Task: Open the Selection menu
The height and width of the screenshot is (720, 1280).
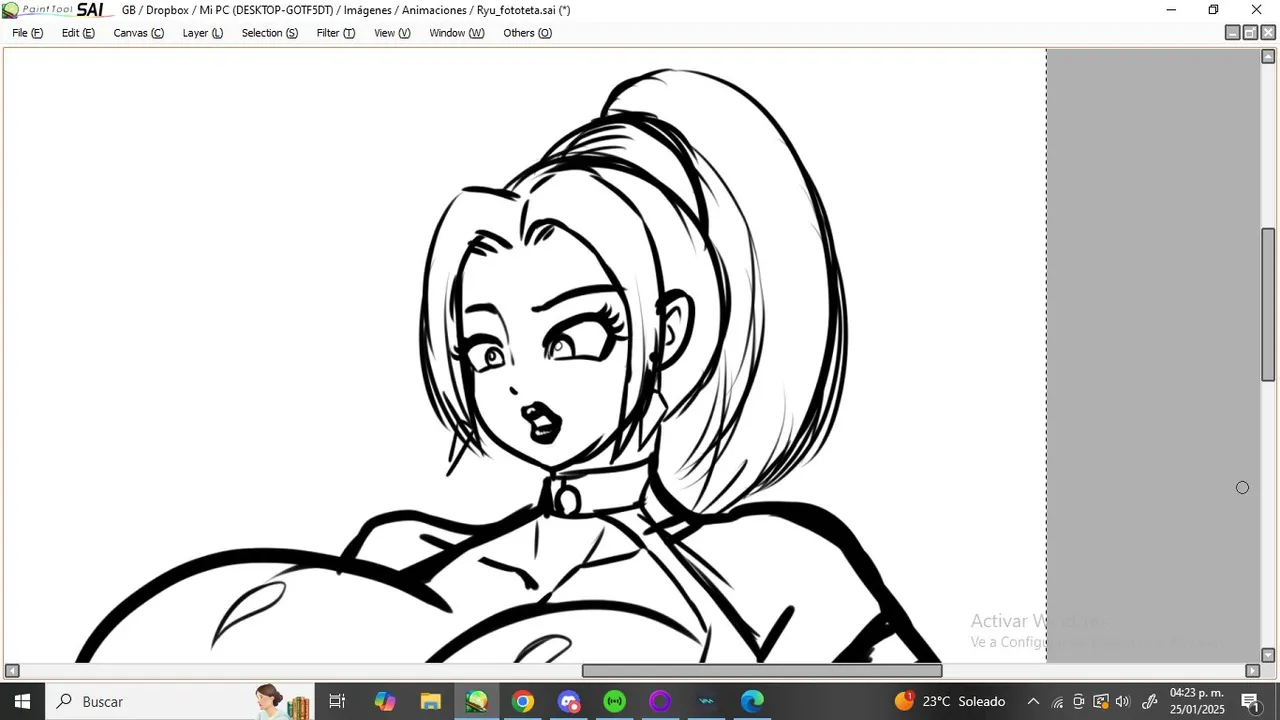Action: coord(269,33)
